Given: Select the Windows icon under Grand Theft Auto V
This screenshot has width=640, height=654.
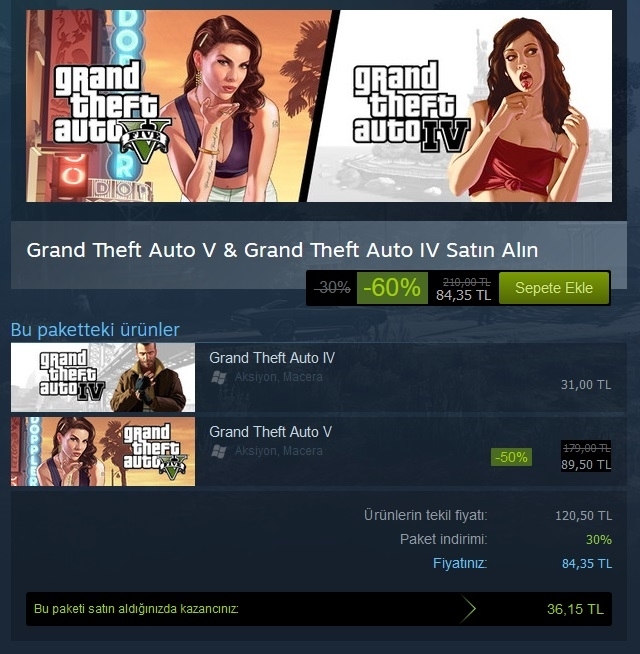Looking at the screenshot, I should [219, 451].
